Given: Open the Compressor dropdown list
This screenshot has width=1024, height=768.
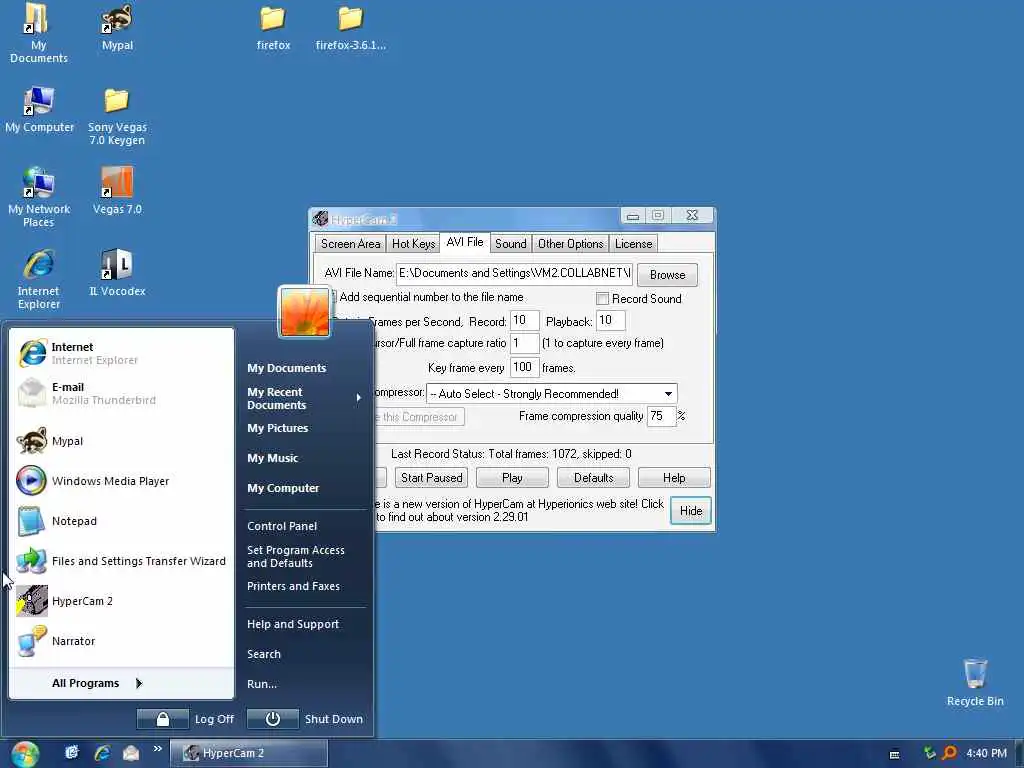Looking at the screenshot, I should pyautogui.click(x=668, y=394).
